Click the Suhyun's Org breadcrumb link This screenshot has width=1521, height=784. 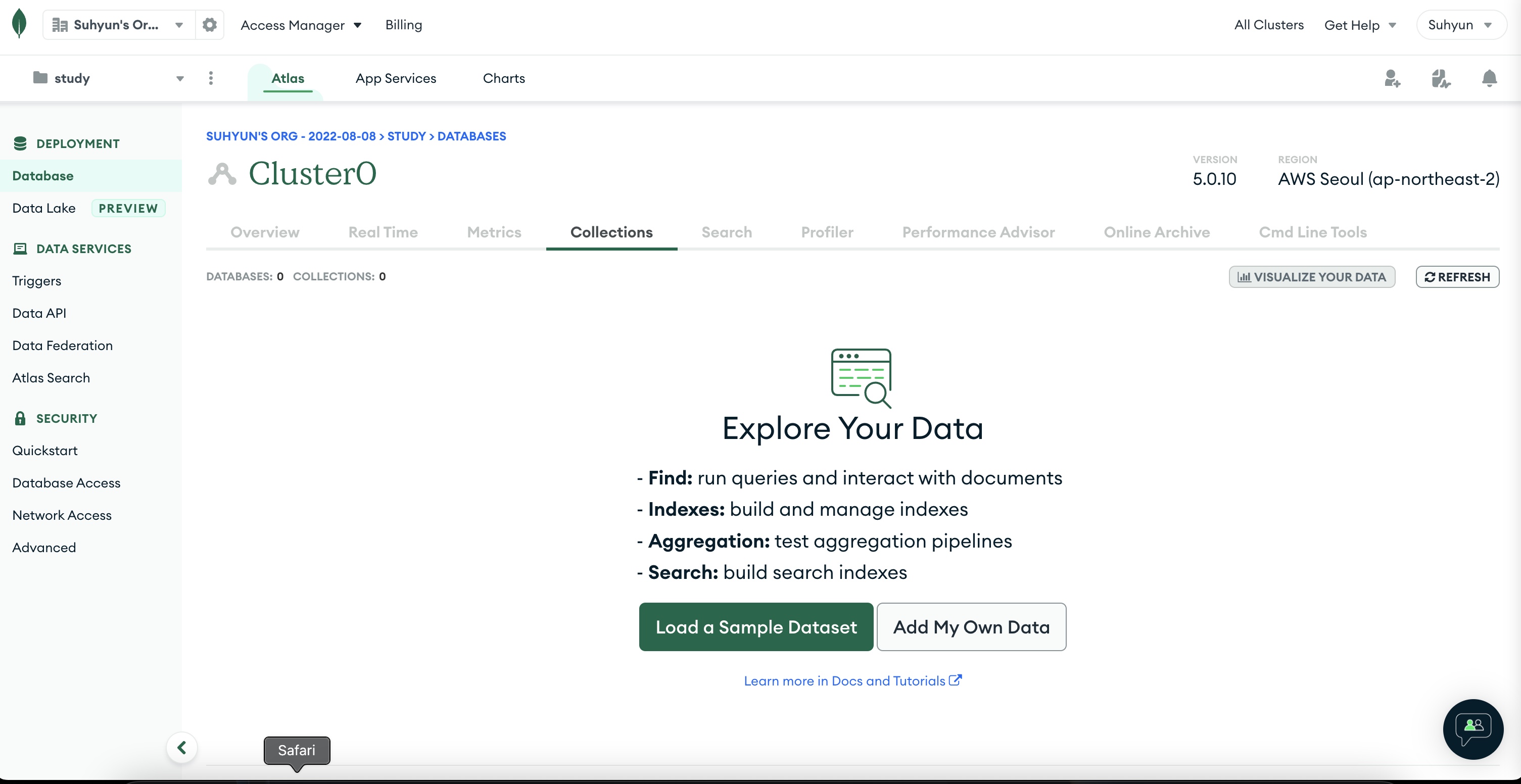291,136
